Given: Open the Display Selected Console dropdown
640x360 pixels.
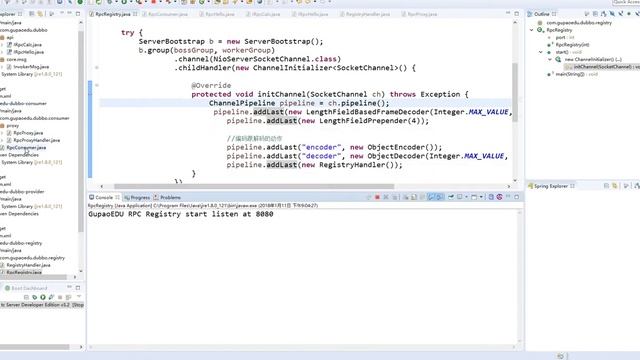Looking at the screenshot, I should (467, 197).
